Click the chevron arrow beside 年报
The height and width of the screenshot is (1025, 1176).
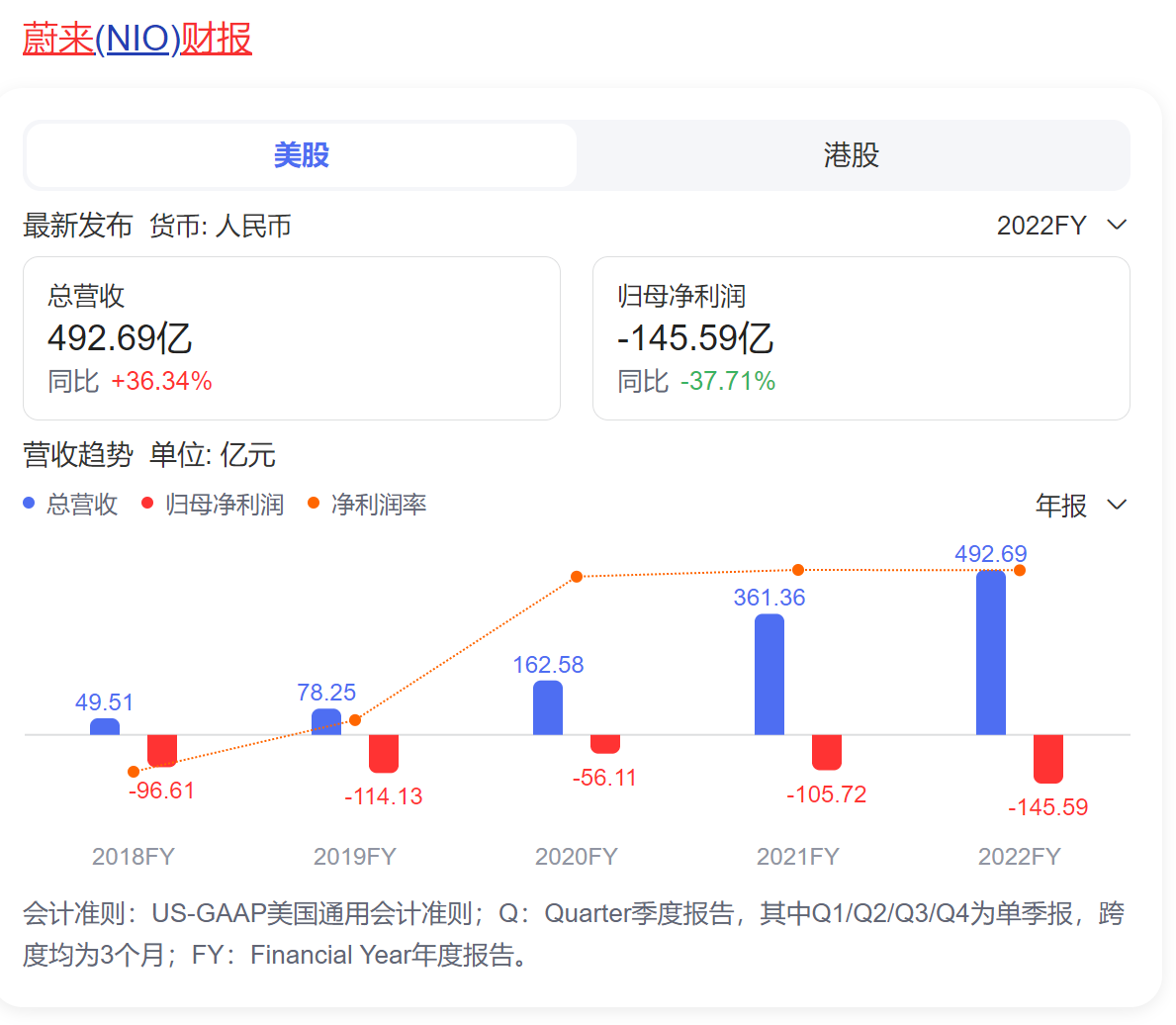click(x=1117, y=506)
